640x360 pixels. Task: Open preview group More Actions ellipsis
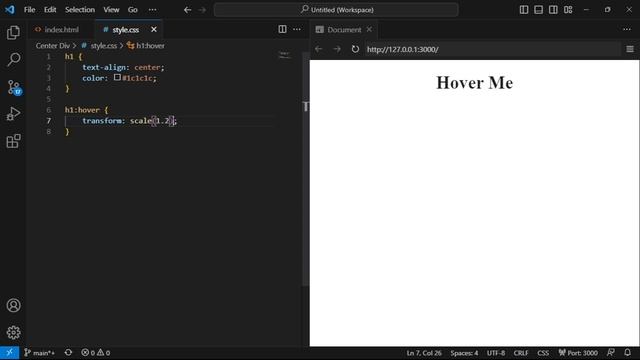click(627, 29)
